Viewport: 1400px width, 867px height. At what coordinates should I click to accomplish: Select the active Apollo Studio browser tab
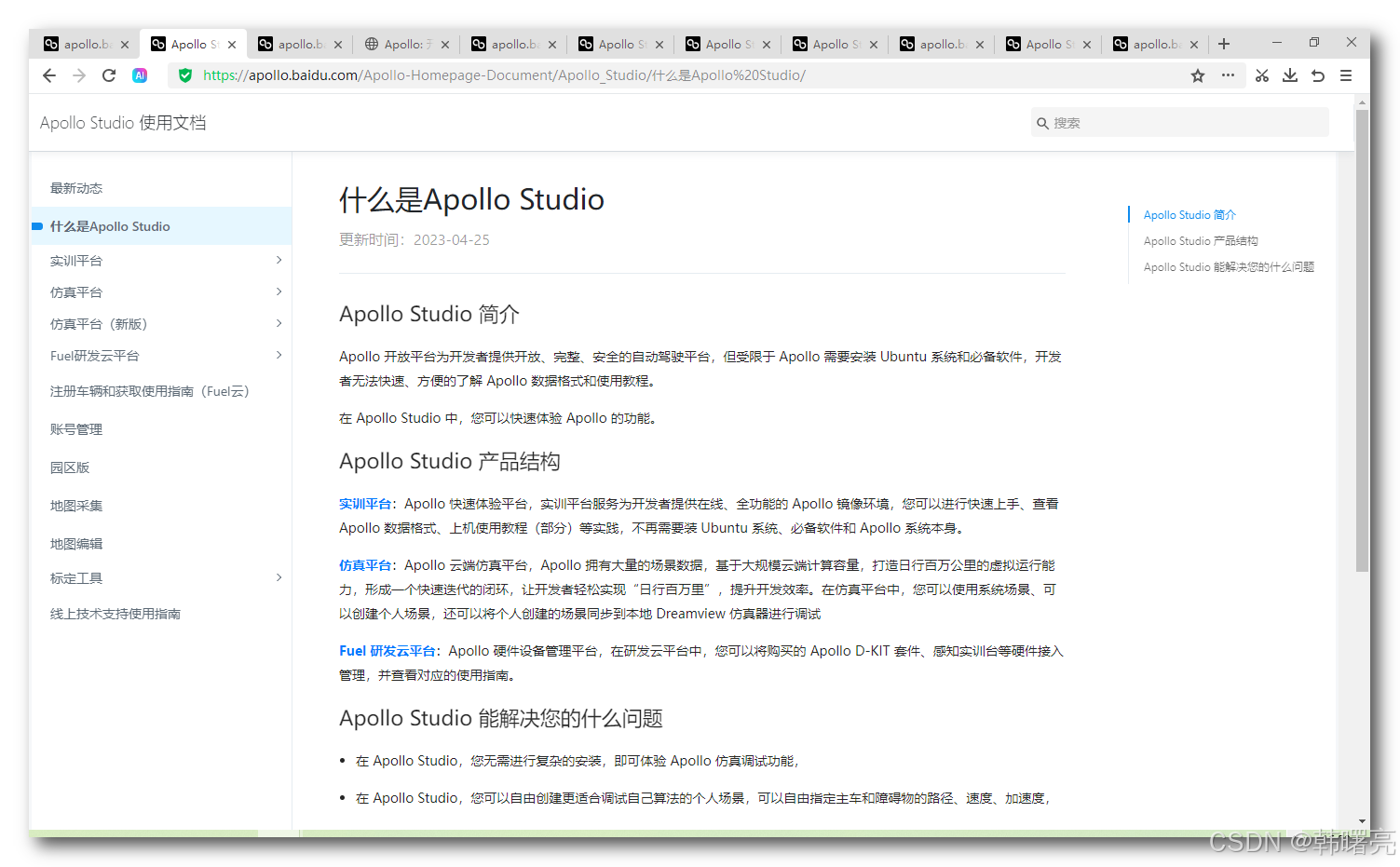click(x=193, y=44)
